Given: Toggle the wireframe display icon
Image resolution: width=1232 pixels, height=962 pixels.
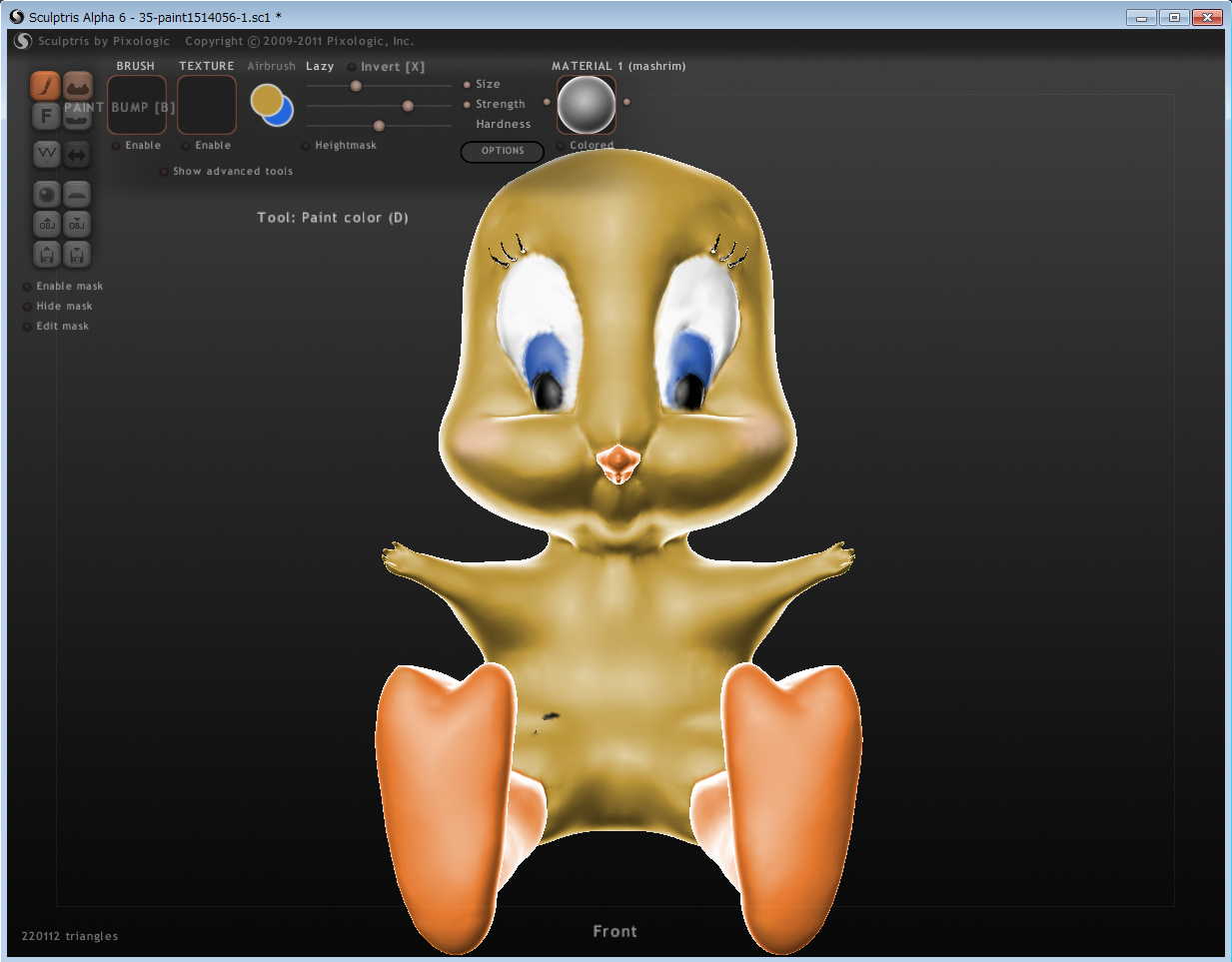Looking at the screenshot, I should (46, 154).
